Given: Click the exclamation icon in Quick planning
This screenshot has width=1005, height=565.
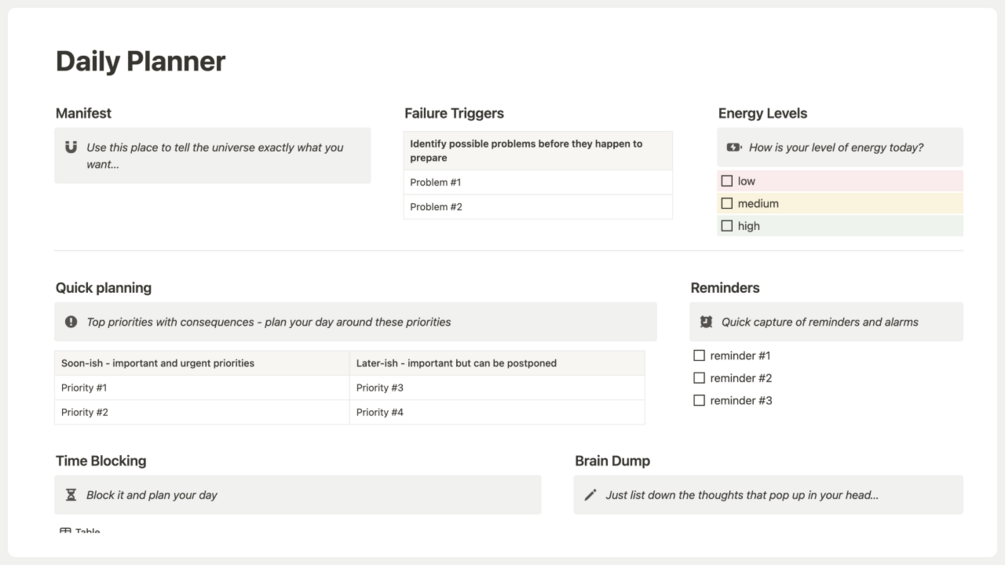Looking at the screenshot, I should [71, 322].
